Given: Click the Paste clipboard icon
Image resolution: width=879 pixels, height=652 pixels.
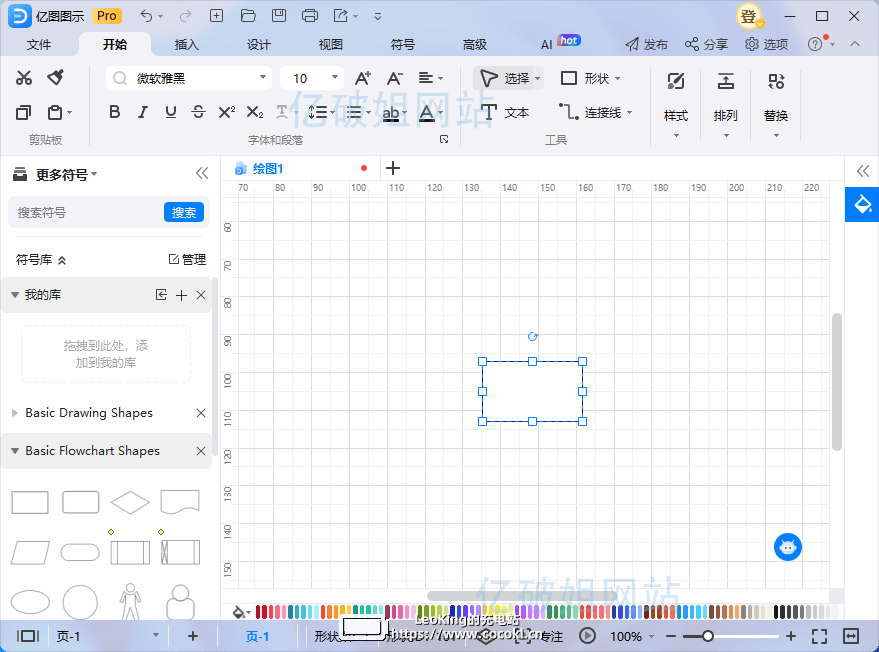Looking at the screenshot, I should pyautogui.click(x=55, y=113).
